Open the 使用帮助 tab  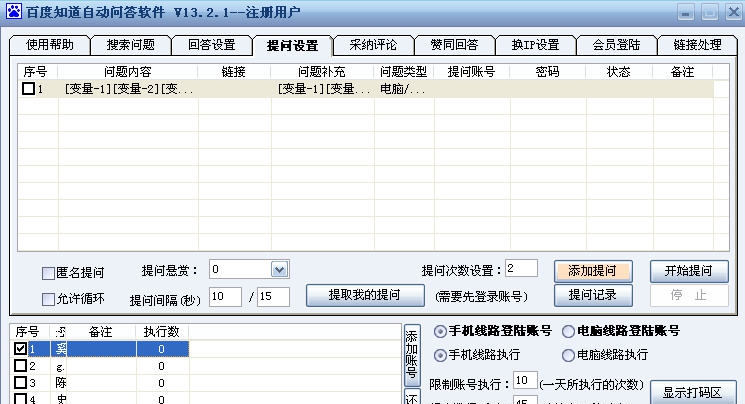coord(49,45)
